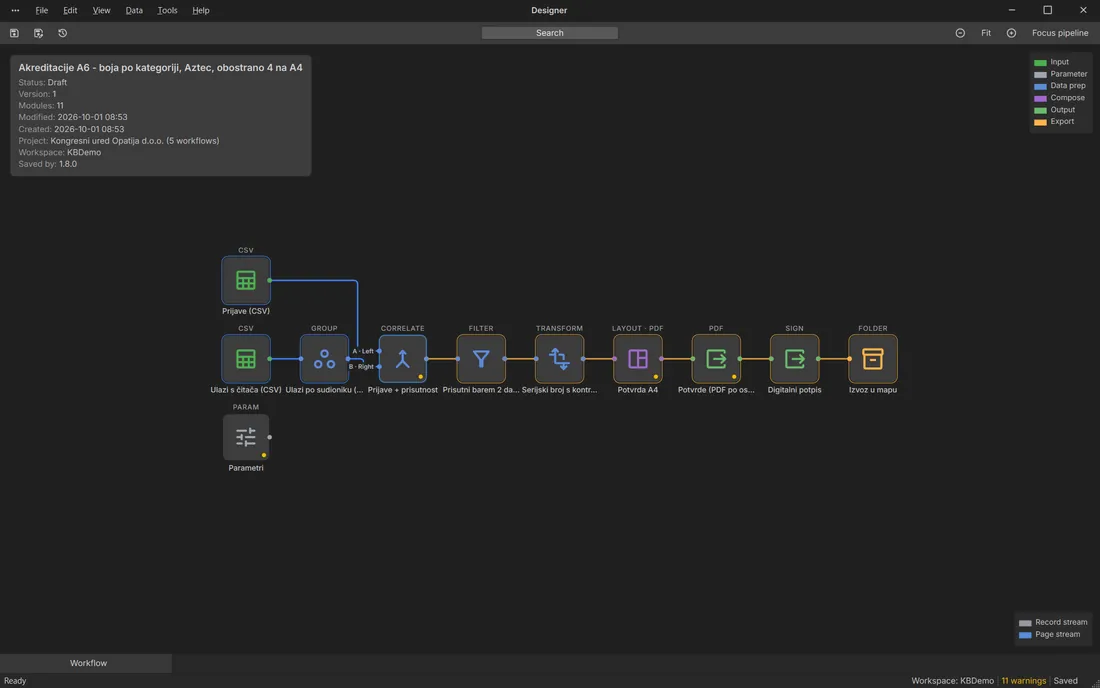Open the version history icon
This screenshot has width=1100, height=688.
pos(62,33)
